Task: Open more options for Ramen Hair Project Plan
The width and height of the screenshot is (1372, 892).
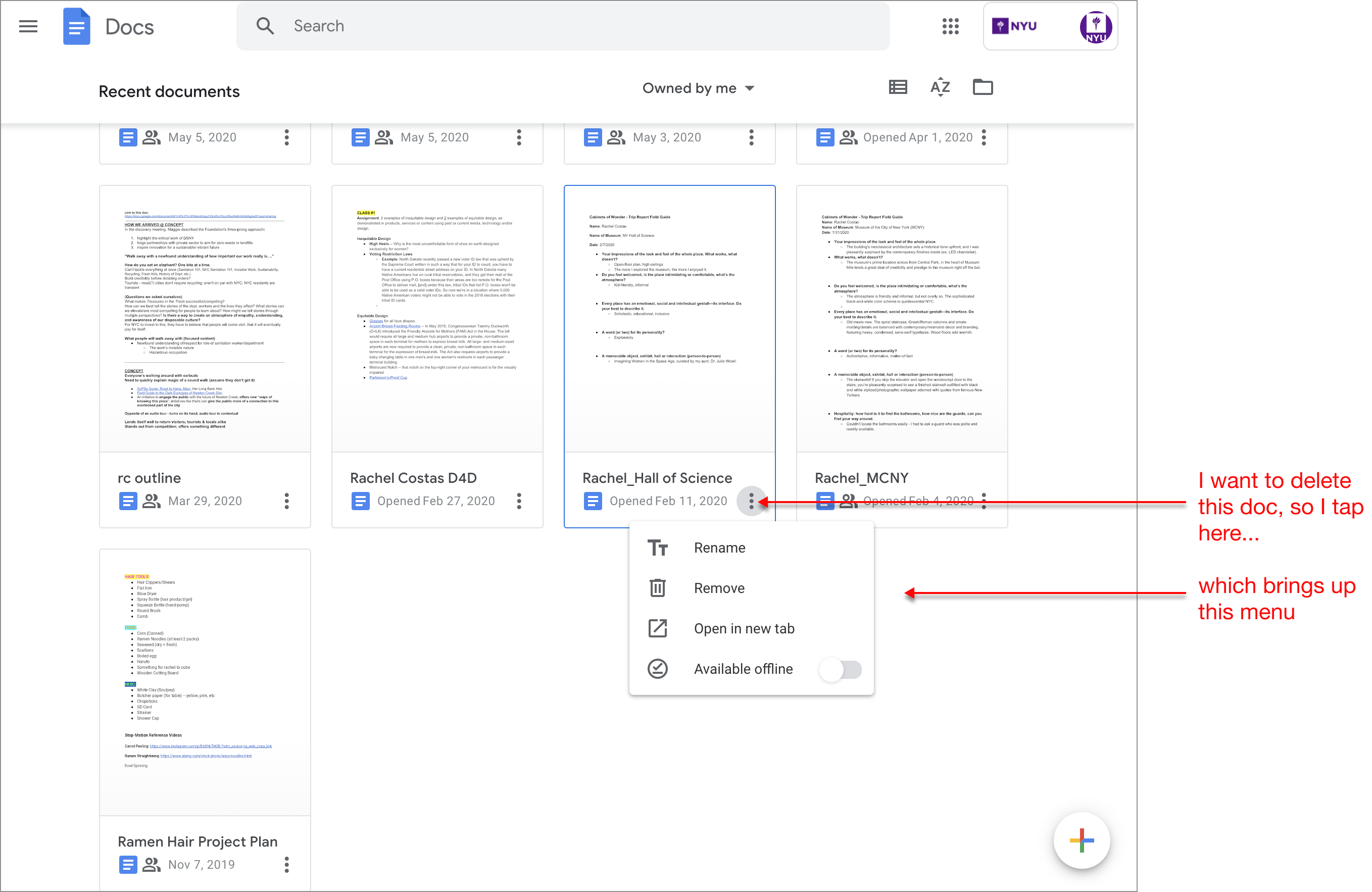Action: 286,864
